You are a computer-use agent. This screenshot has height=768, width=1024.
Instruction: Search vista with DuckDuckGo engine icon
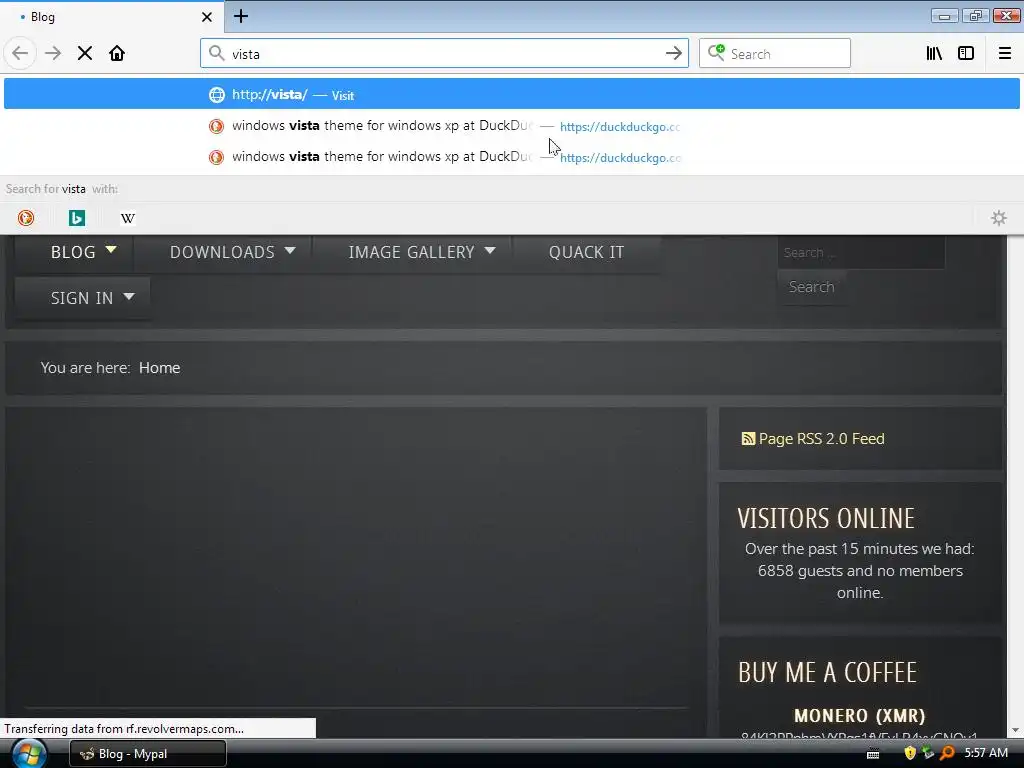(x=26, y=218)
